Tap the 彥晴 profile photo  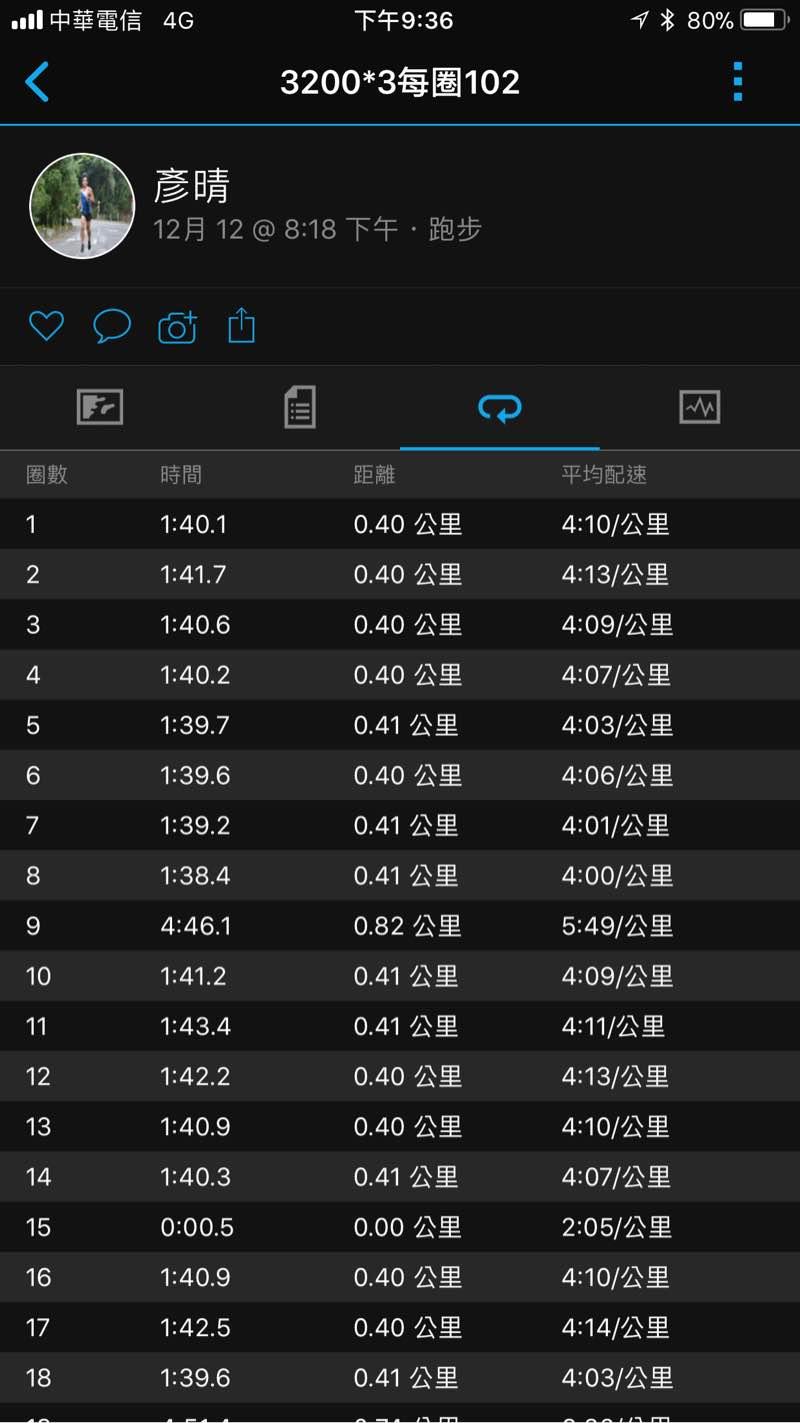click(x=82, y=206)
